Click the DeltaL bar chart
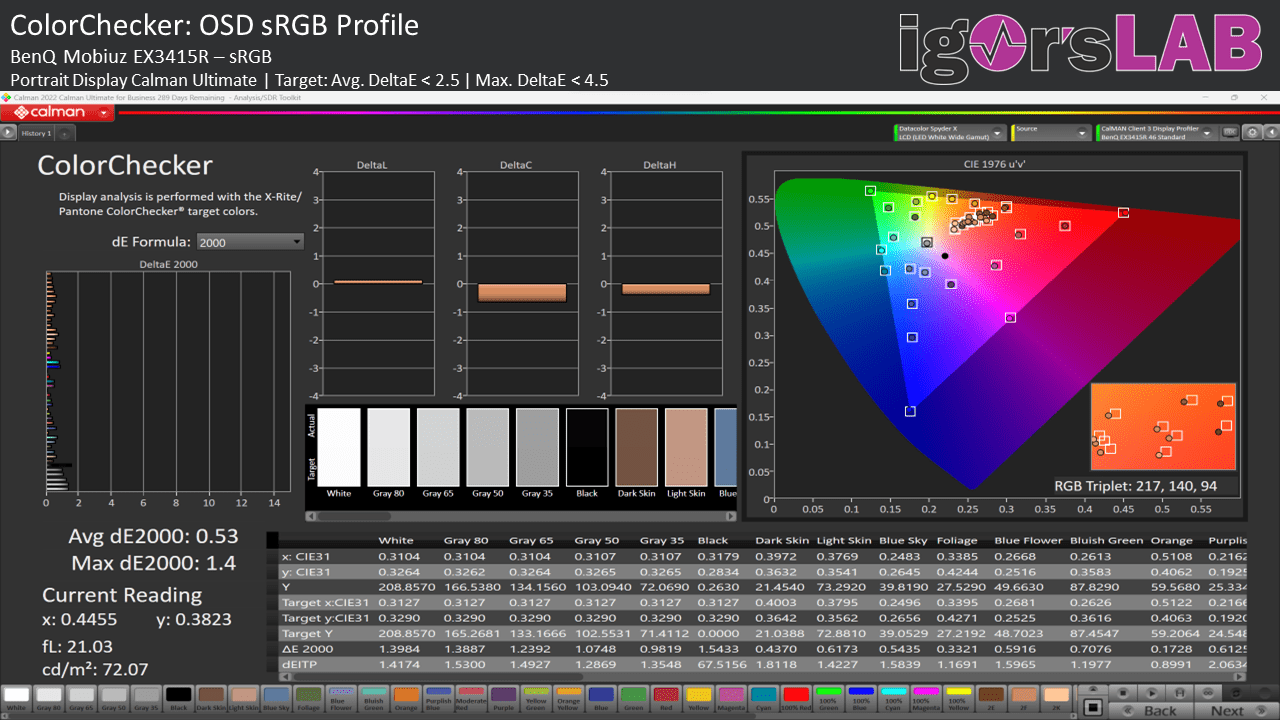Screen dimensions: 1280x720 tap(378, 283)
